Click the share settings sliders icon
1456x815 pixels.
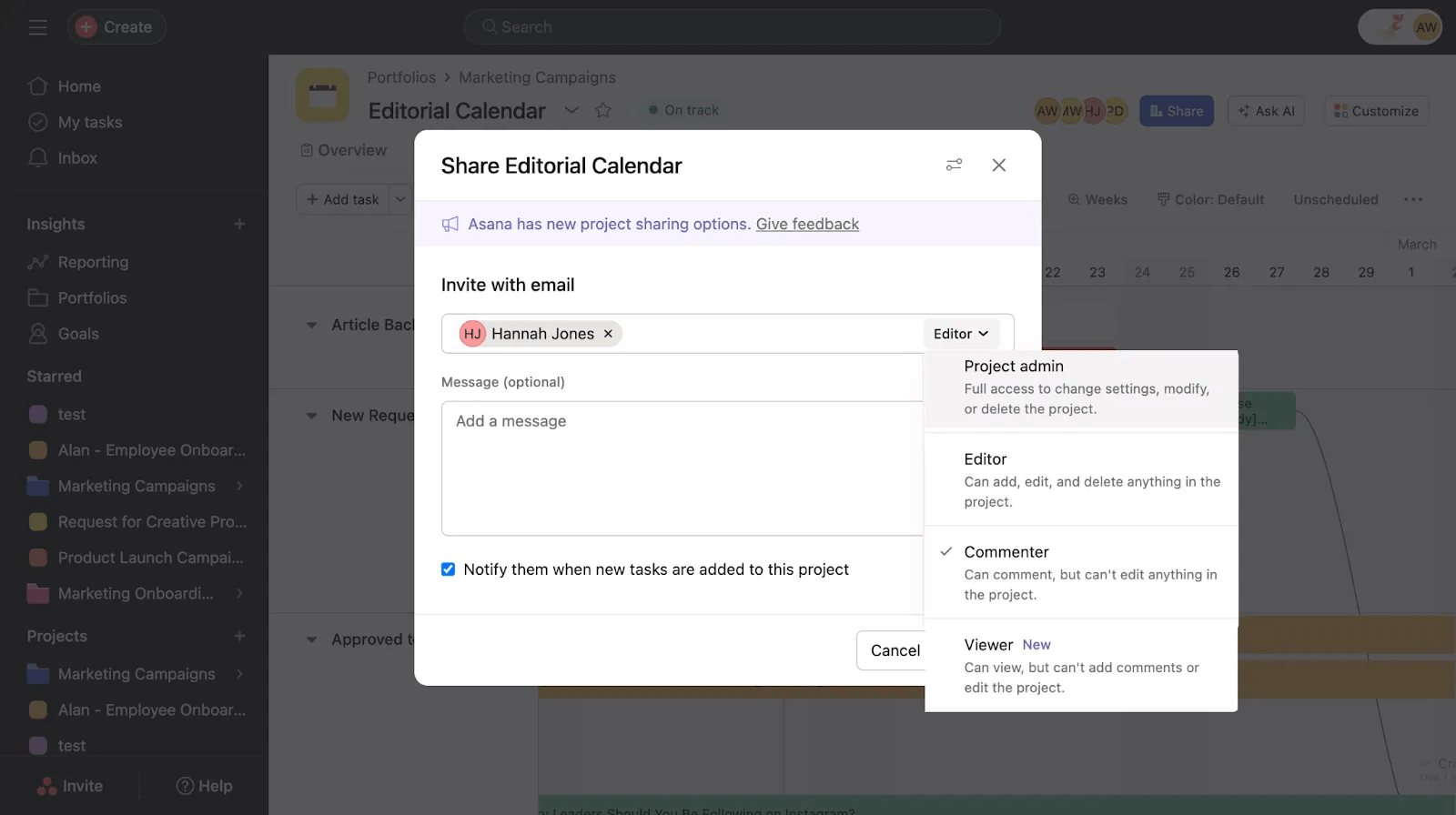point(954,165)
